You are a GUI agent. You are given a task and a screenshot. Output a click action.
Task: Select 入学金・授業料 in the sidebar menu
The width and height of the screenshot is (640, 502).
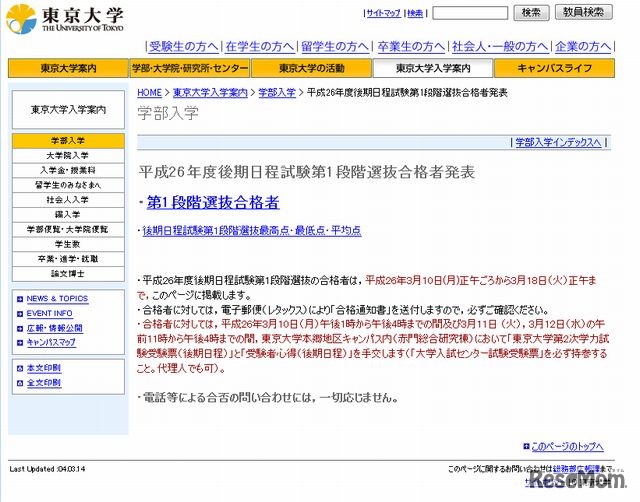(68, 170)
